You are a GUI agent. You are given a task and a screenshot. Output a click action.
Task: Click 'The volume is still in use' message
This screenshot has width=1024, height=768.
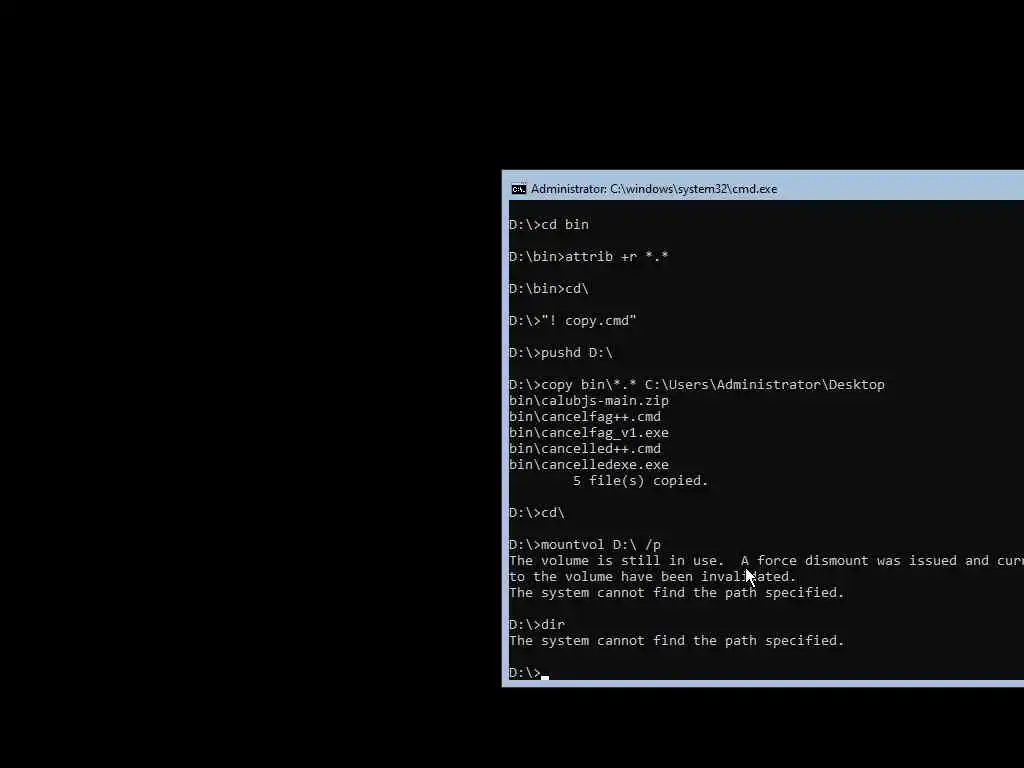click(x=766, y=560)
